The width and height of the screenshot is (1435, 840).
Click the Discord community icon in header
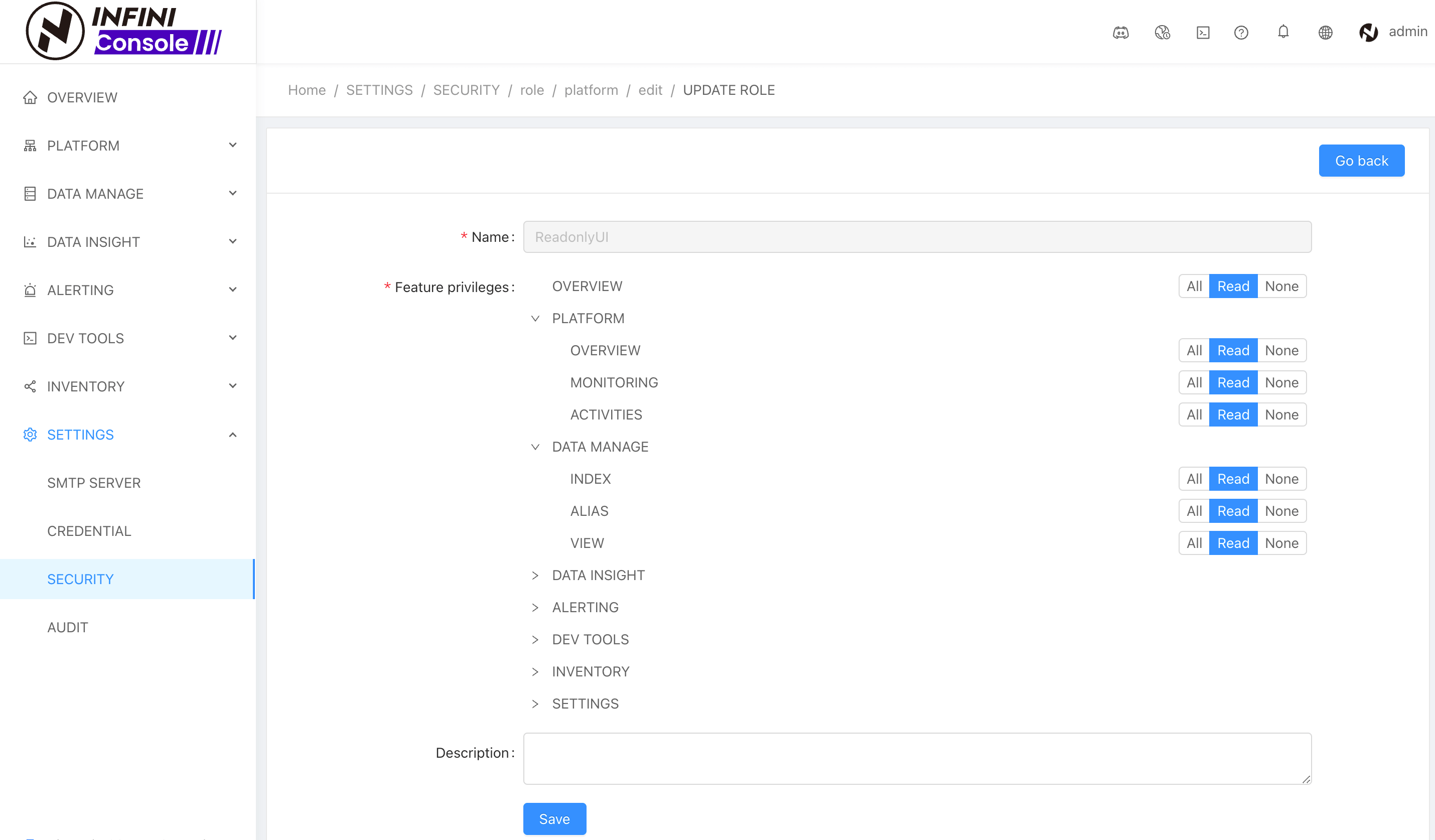(1120, 33)
